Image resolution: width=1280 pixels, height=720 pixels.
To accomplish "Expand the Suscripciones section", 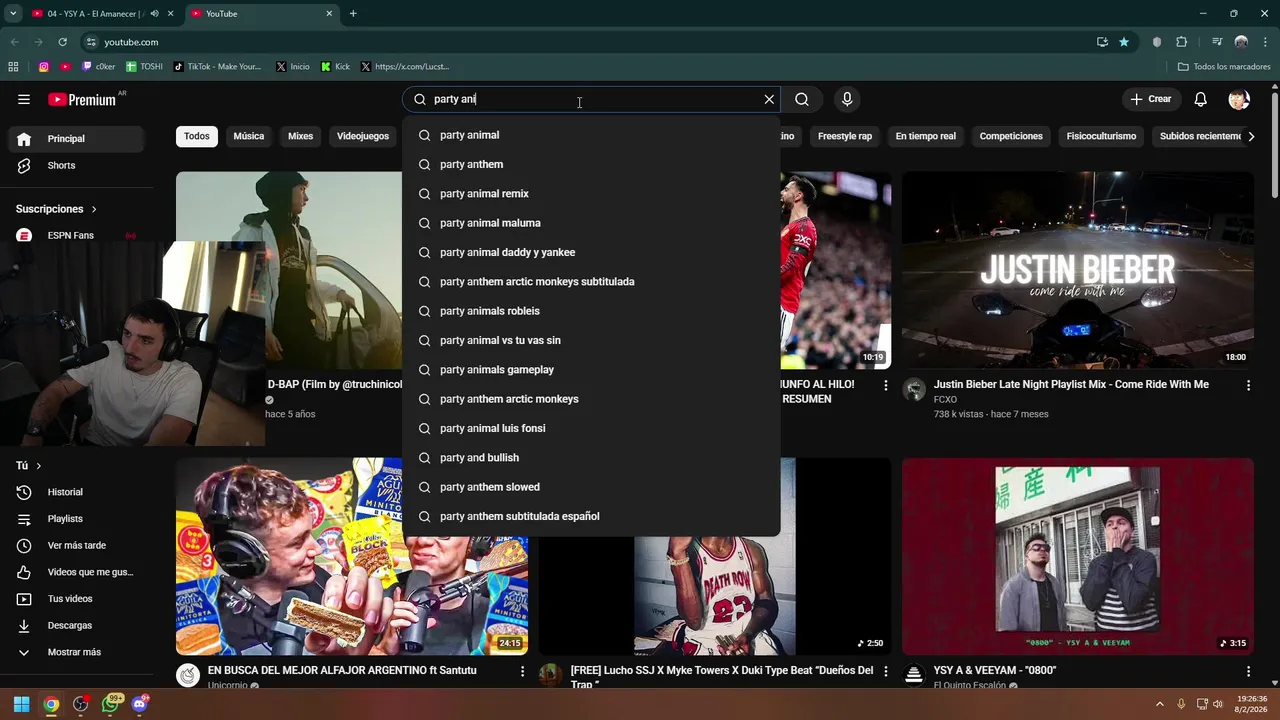I will [56, 209].
